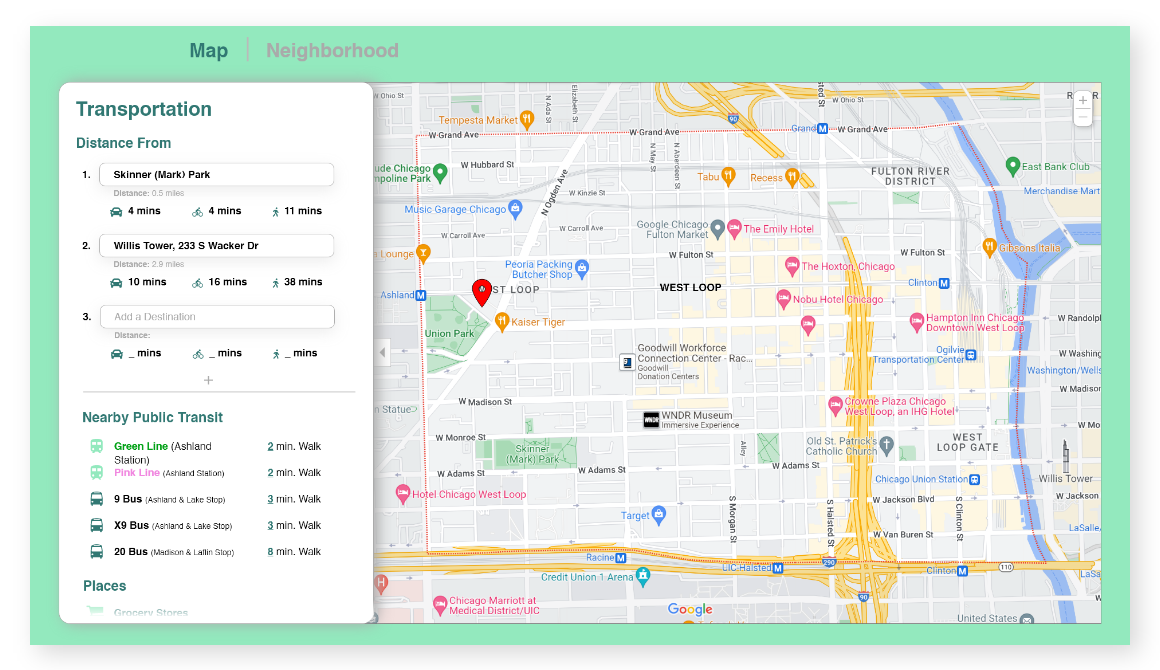
Task: Click Tempesta Market restaurant marker
Action: 527,118
